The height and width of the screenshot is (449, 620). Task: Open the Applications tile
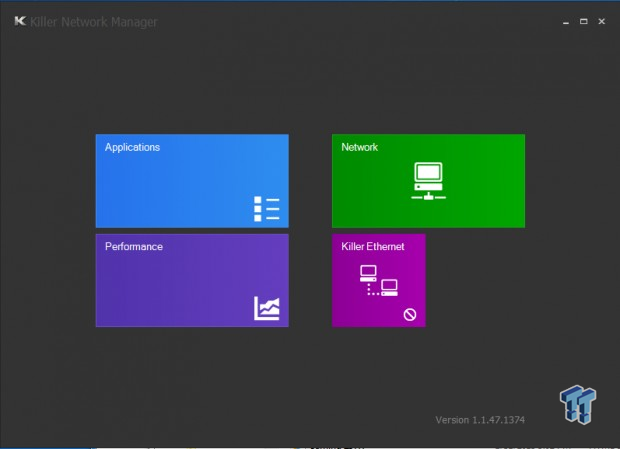192,181
